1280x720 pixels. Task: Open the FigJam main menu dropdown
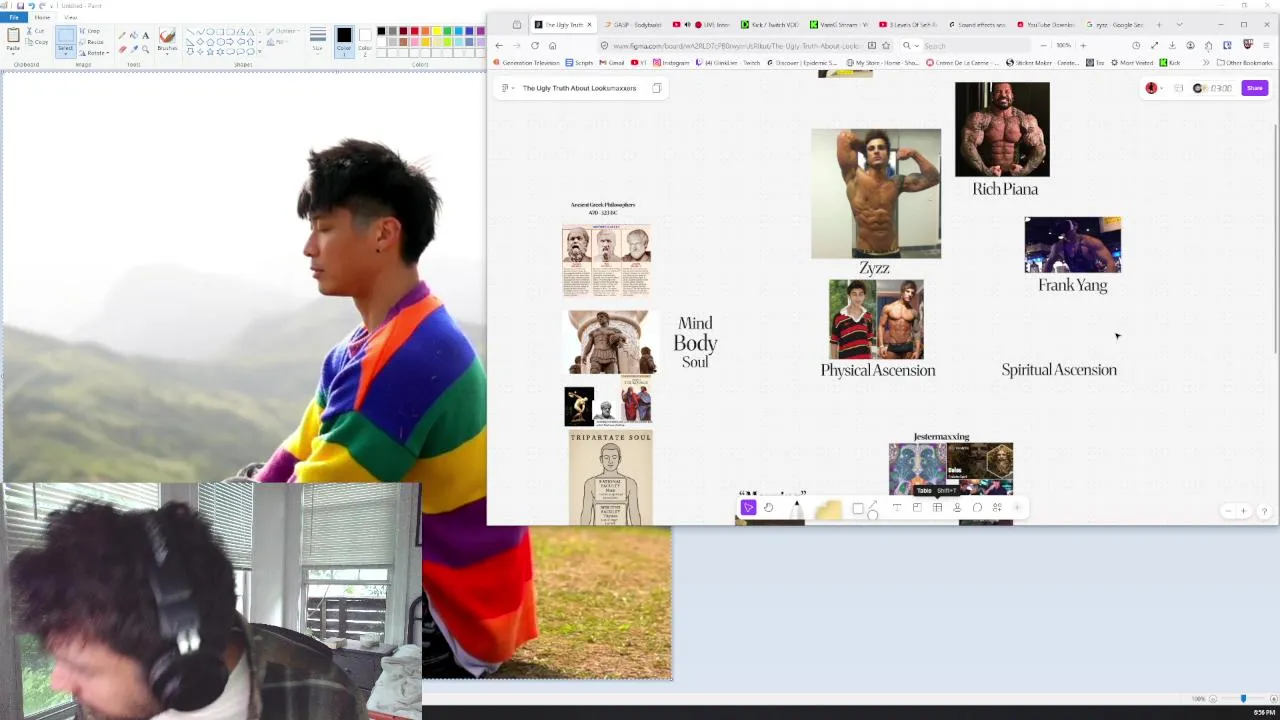click(506, 88)
